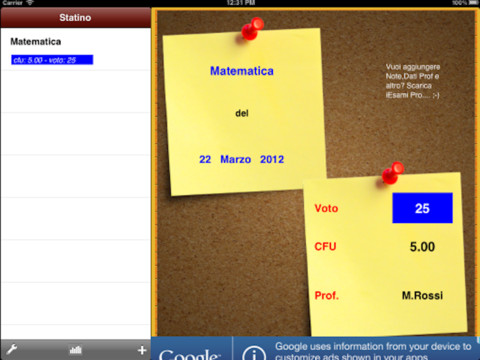Tap the blue Voto 25 box
The width and height of the screenshot is (480, 360).
(x=422, y=208)
